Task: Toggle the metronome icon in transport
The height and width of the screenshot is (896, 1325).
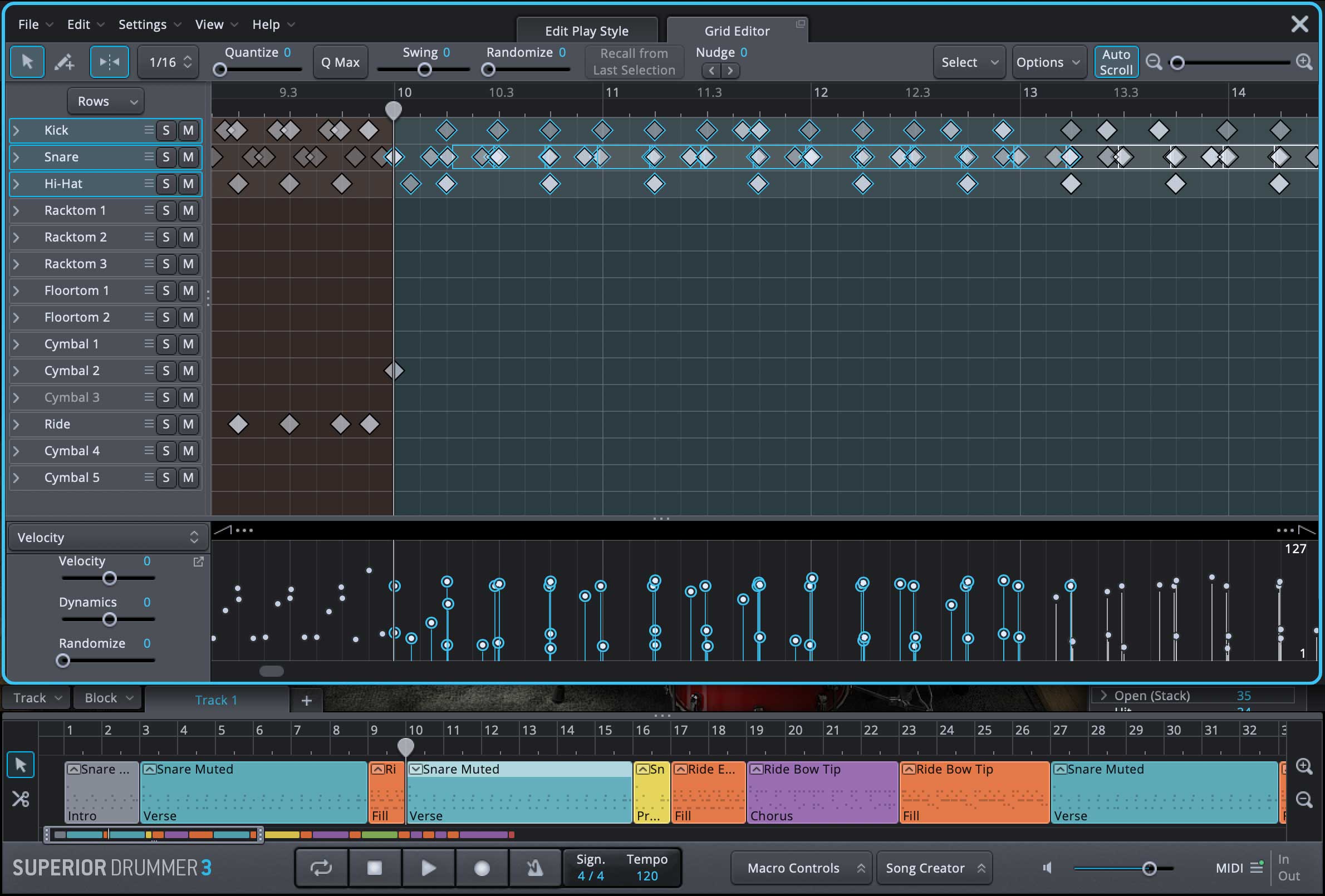Action: (534, 868)
